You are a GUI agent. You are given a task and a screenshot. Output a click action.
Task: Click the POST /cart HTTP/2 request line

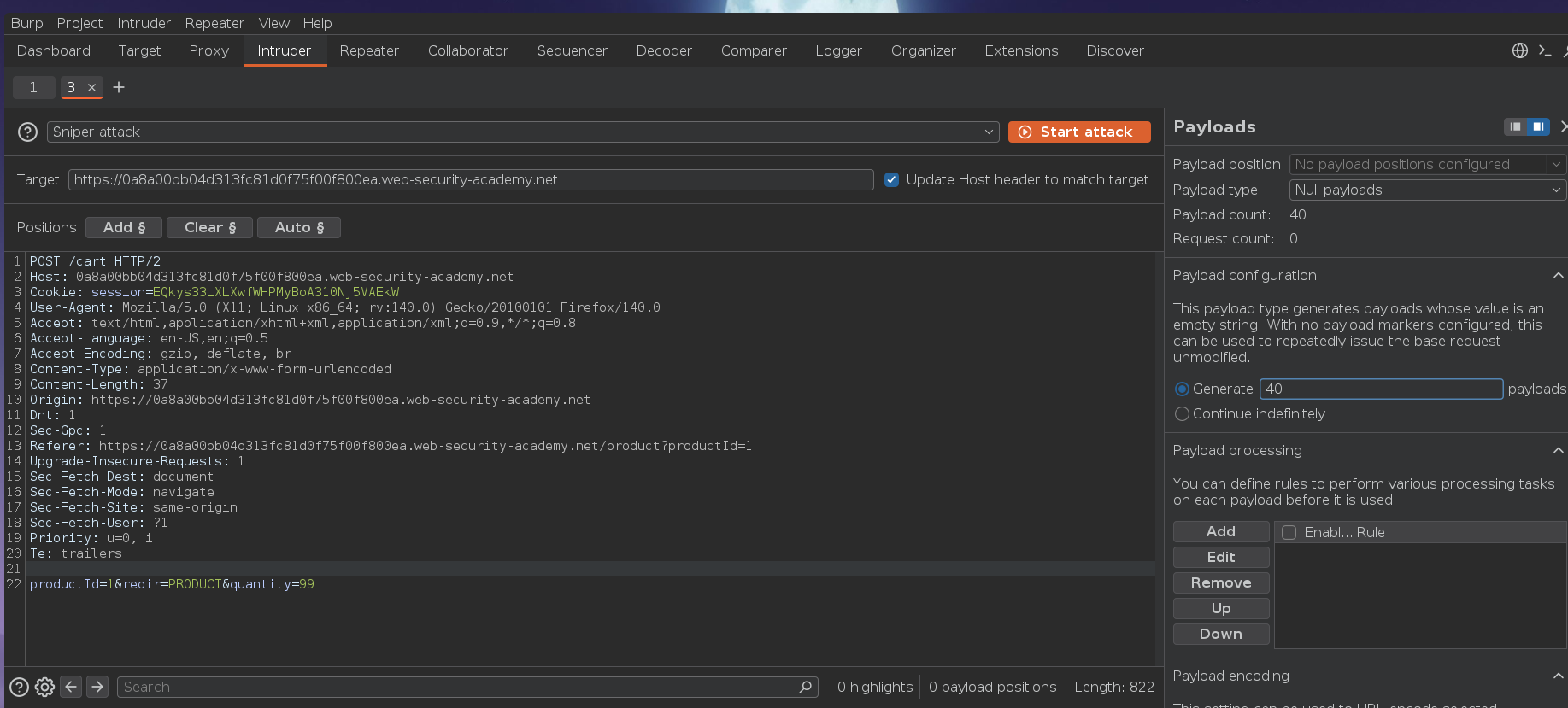pyautogui.click(x=95, y=261)
